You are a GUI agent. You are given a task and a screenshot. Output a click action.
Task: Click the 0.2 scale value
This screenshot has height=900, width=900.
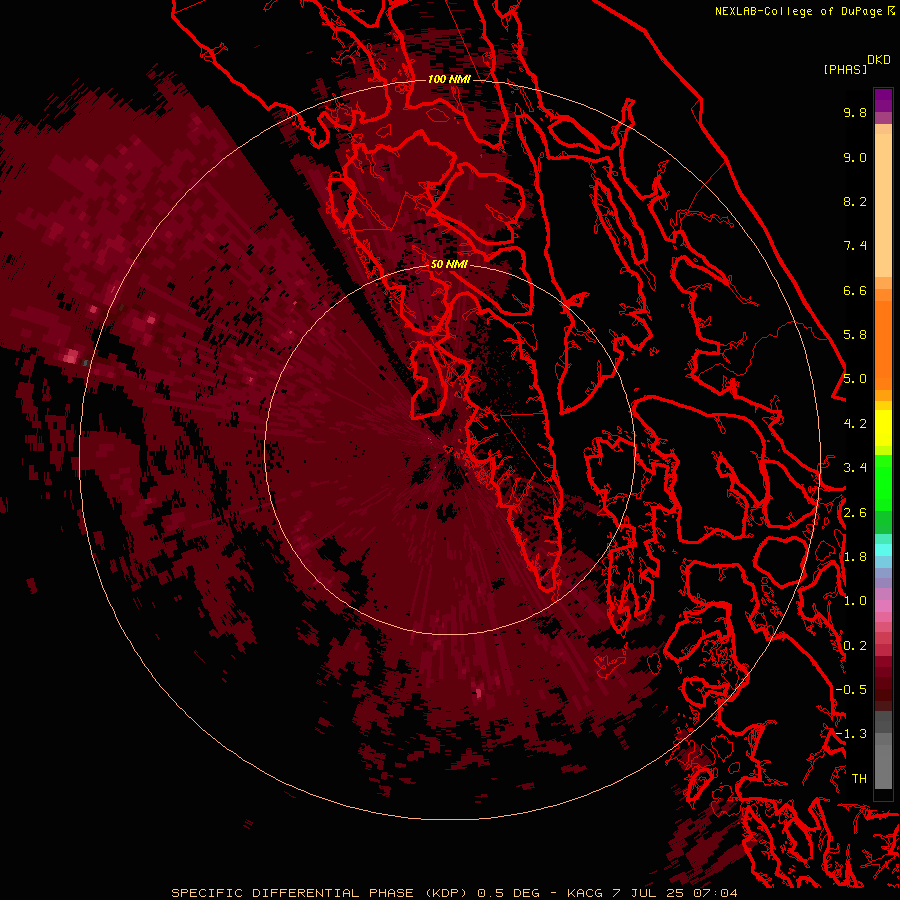click(855, 646)
